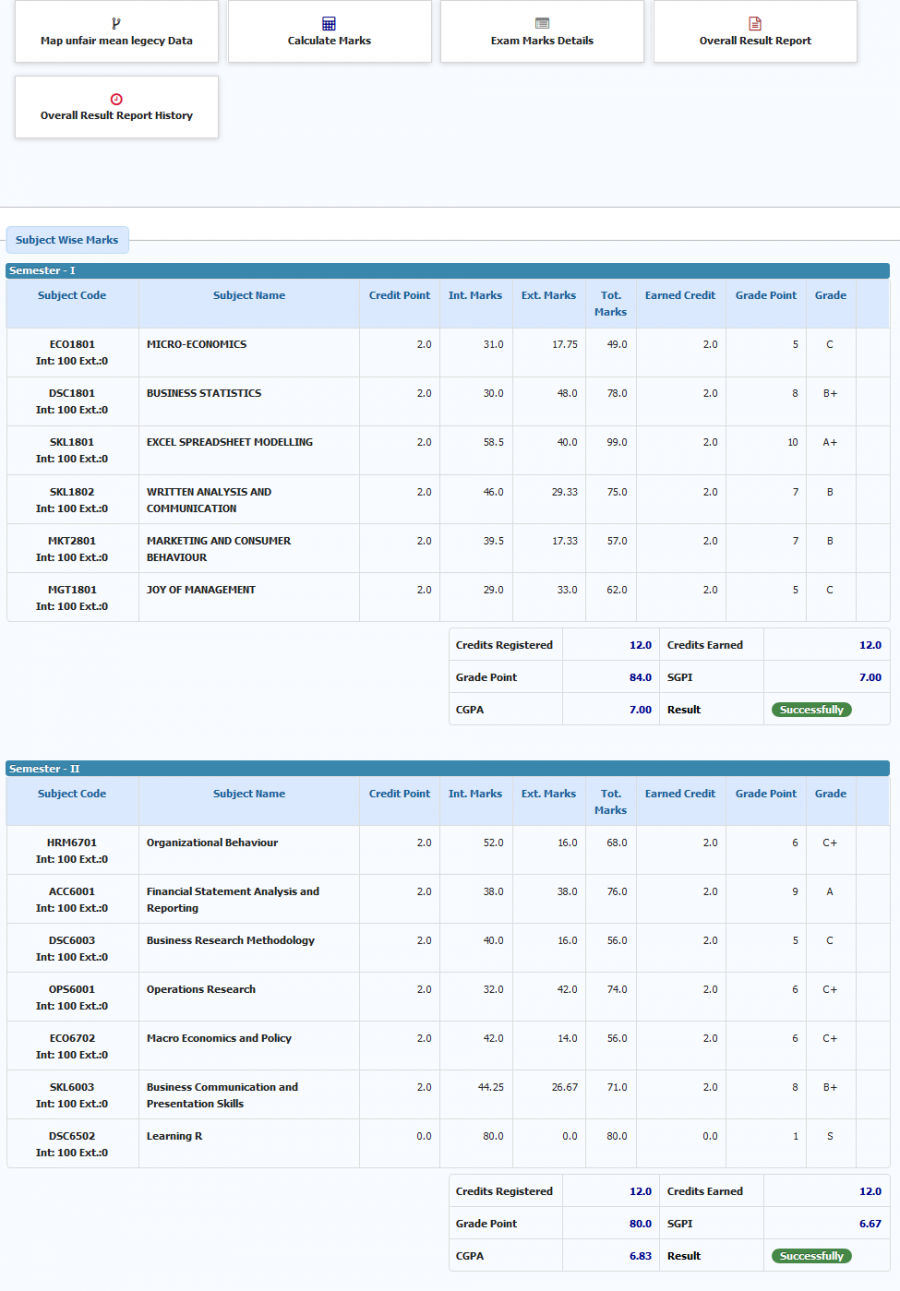This screenshot has height=1291, width=900.
Task: Click Business Research Methodology subject name
Action: (230, 940)
